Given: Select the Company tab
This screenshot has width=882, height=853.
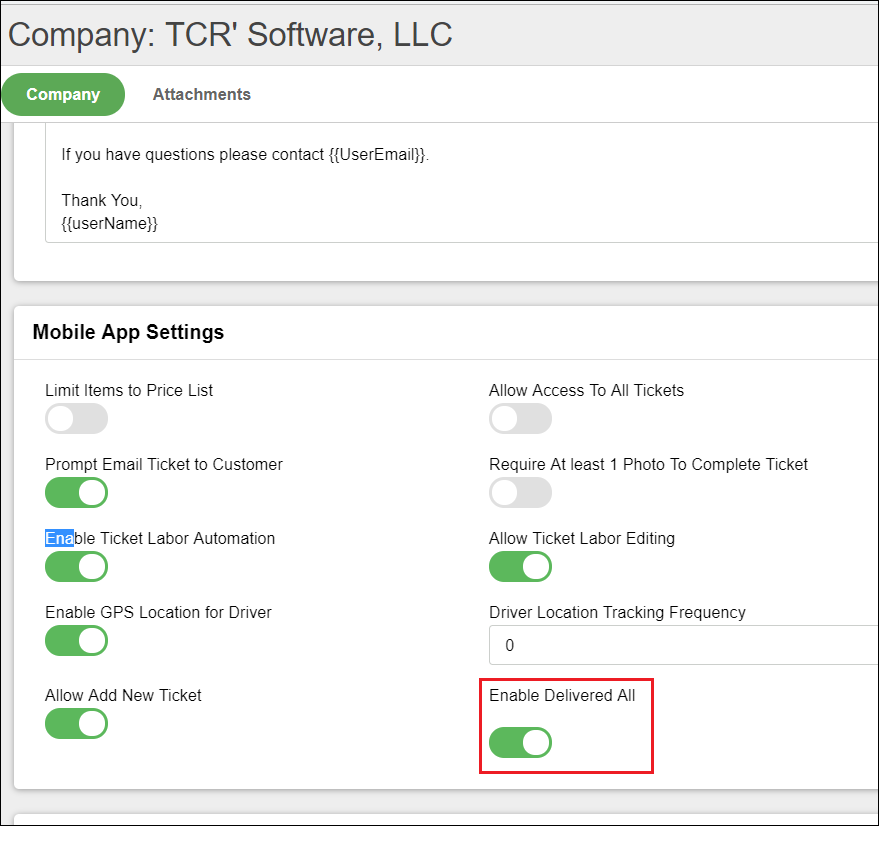Looking at the screenshot, I should [63, 94].
